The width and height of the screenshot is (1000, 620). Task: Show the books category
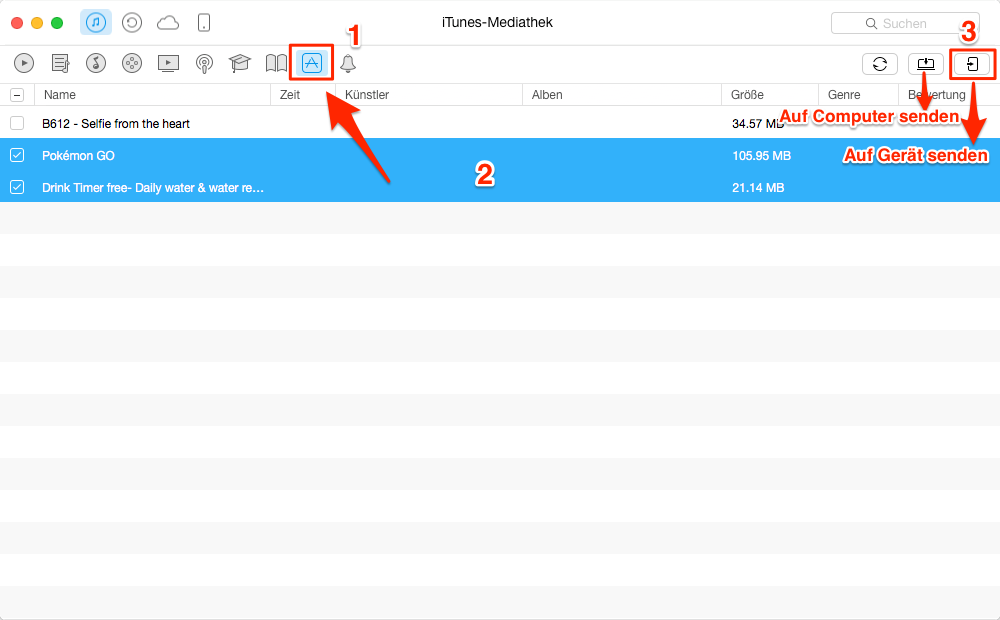tap(276, 63)
